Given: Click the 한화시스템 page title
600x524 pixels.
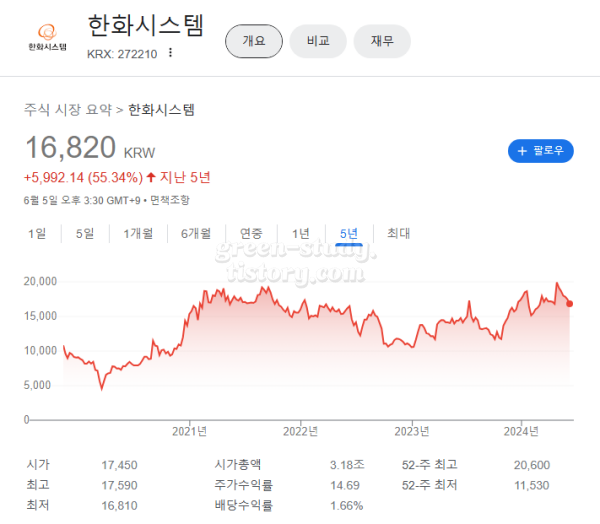Looking at the screenshot, I should coord(145,26).
